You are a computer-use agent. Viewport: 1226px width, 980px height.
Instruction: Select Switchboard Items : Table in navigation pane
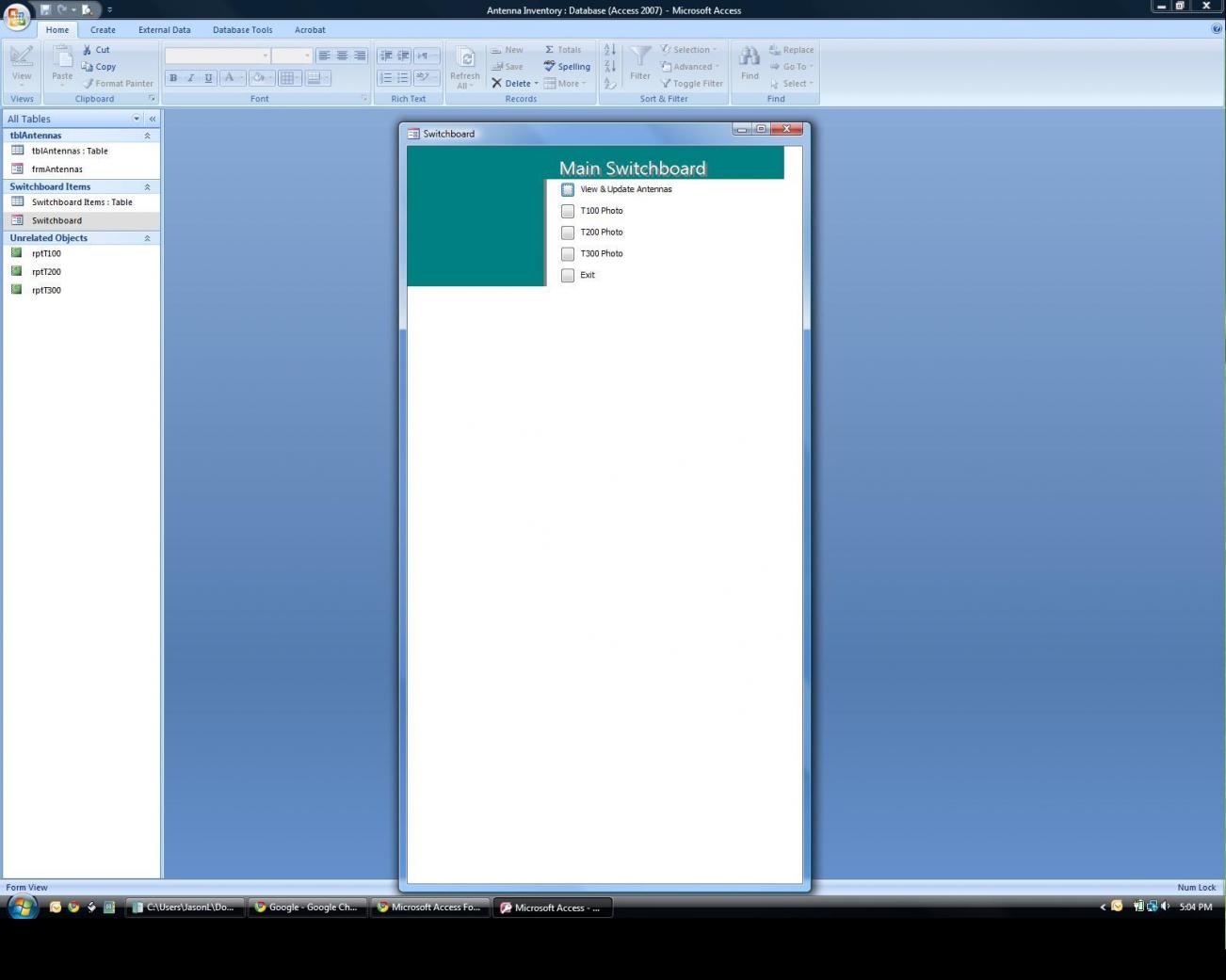click(81, 202)
